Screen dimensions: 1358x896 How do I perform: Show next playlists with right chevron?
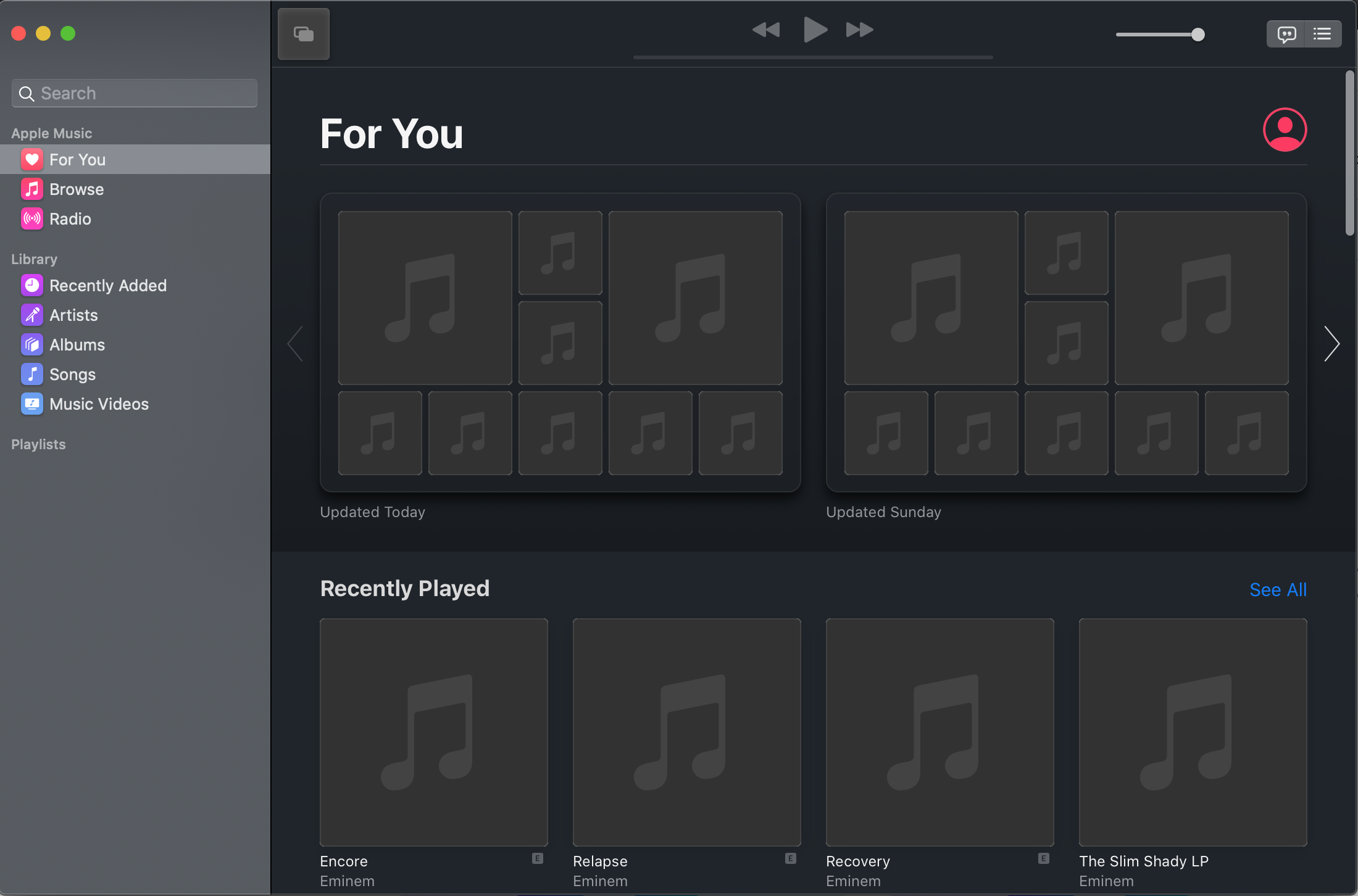[x=1331, y=343]
